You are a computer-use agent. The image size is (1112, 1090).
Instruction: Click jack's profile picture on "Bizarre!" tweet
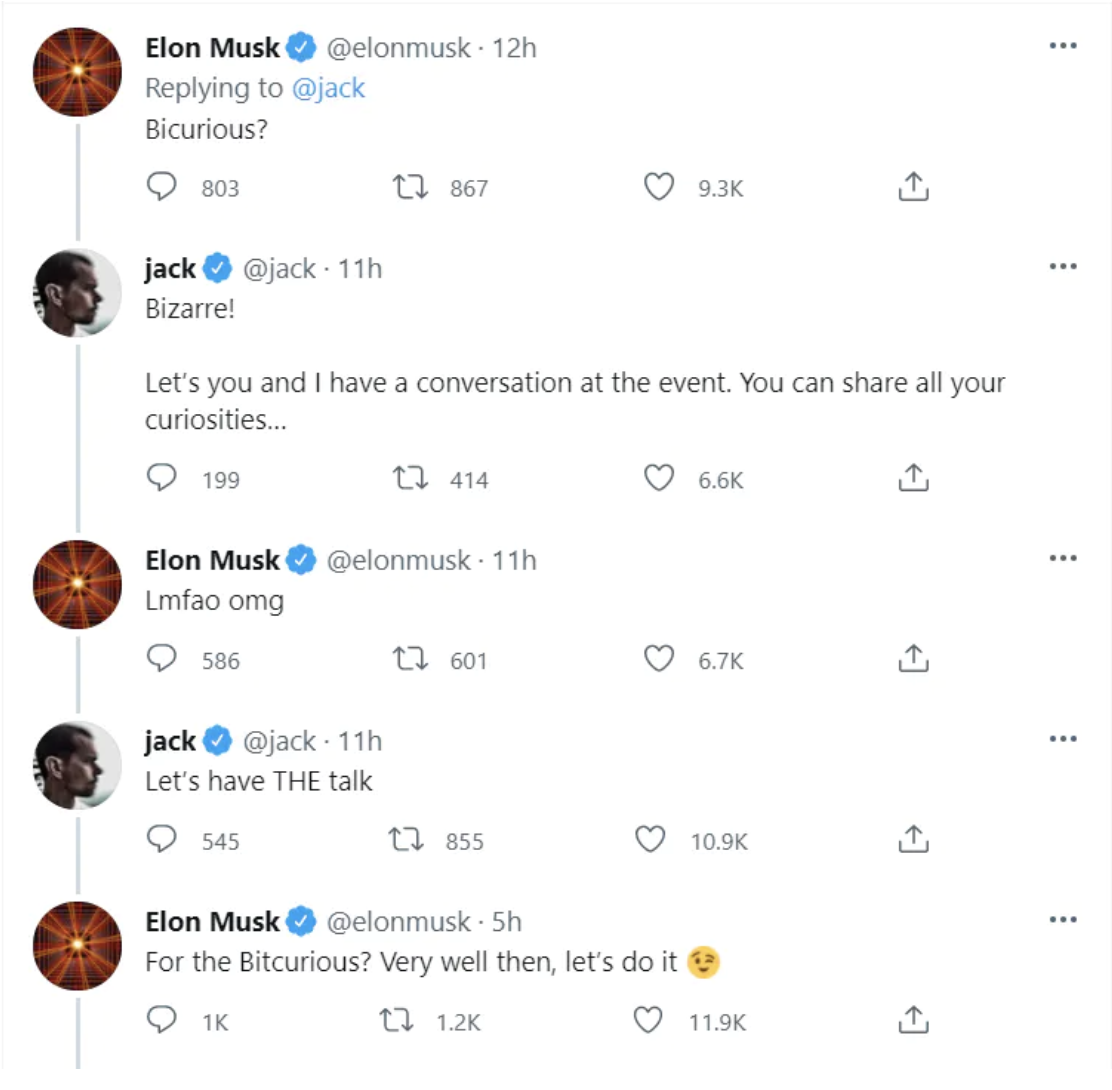point(78,293)
